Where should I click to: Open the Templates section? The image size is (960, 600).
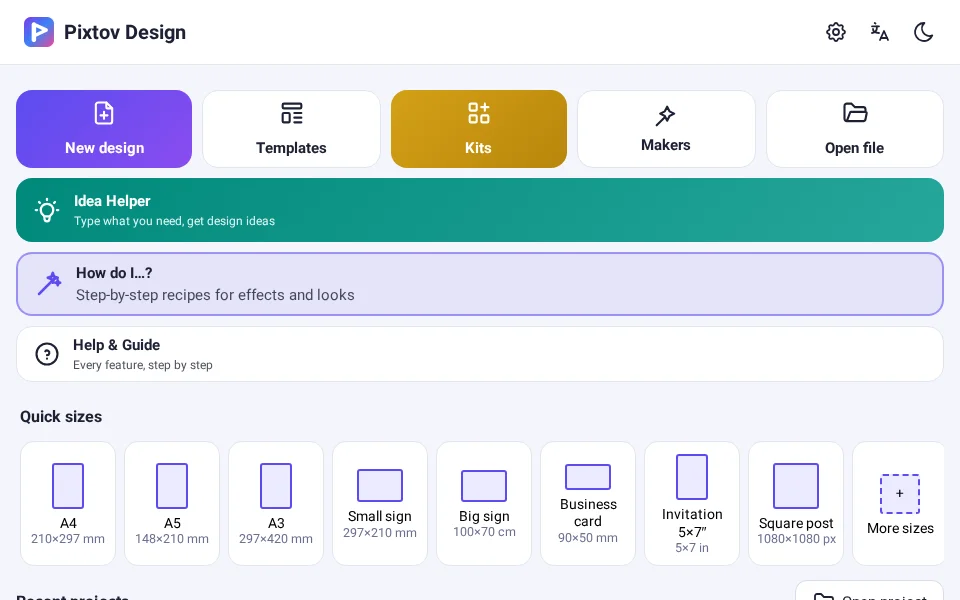(x=291, y=129)
